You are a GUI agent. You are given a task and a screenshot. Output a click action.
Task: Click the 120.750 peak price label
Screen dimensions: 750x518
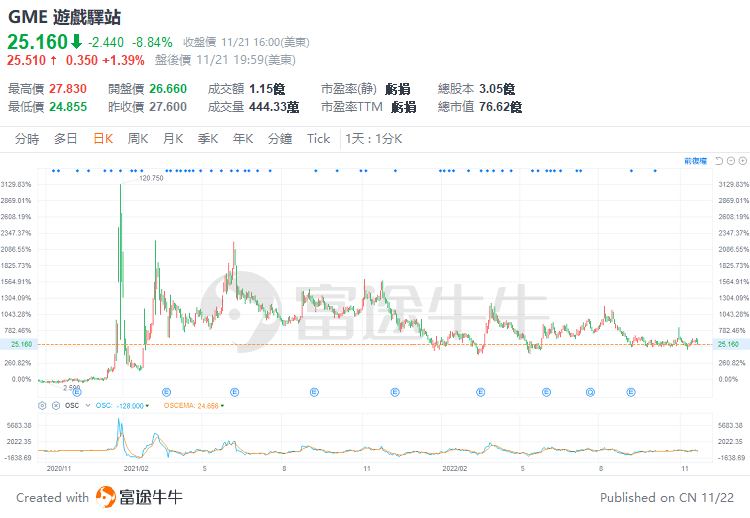(x=151, y=178)
